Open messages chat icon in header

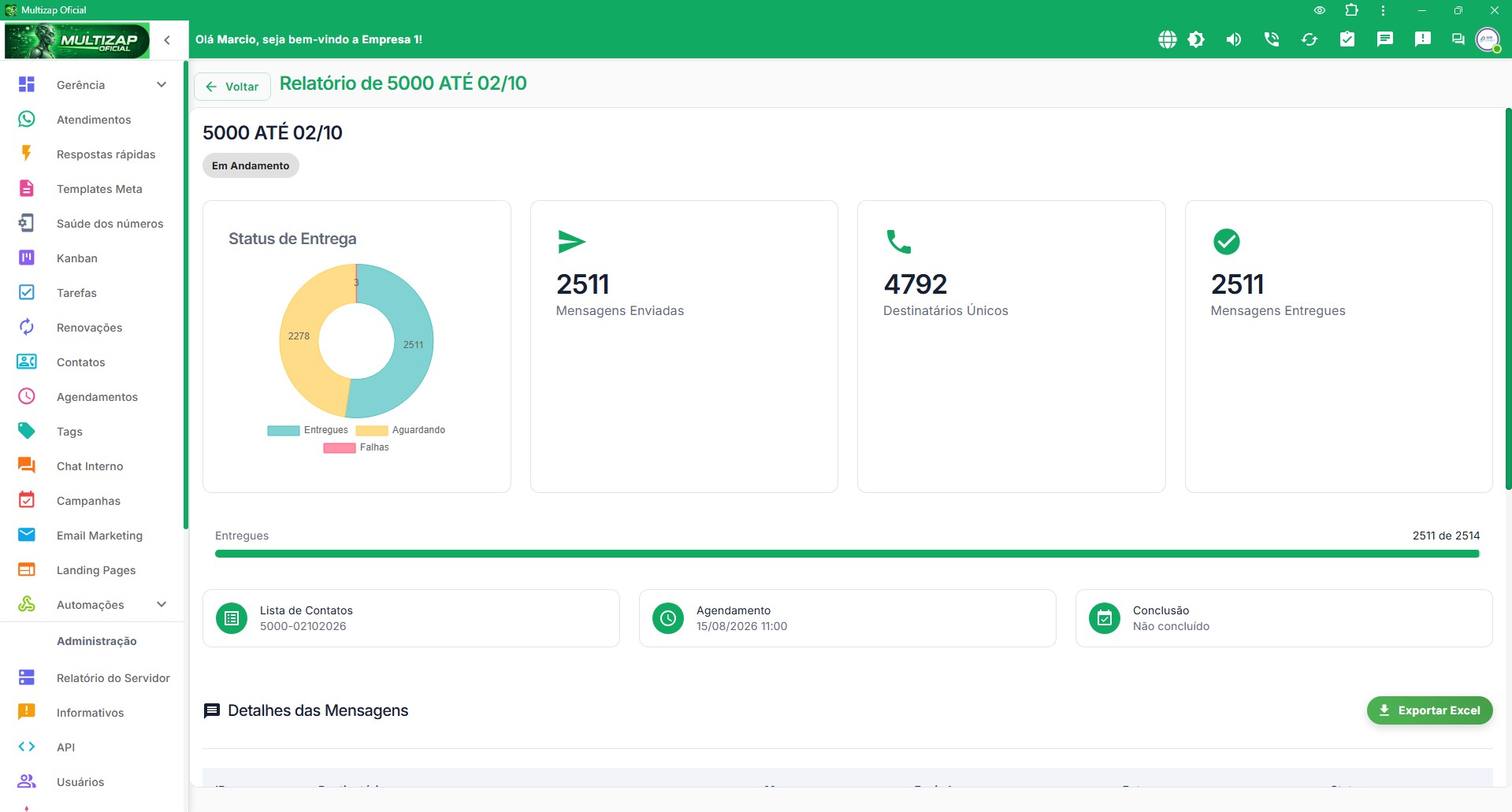[x=1385, y=39]
